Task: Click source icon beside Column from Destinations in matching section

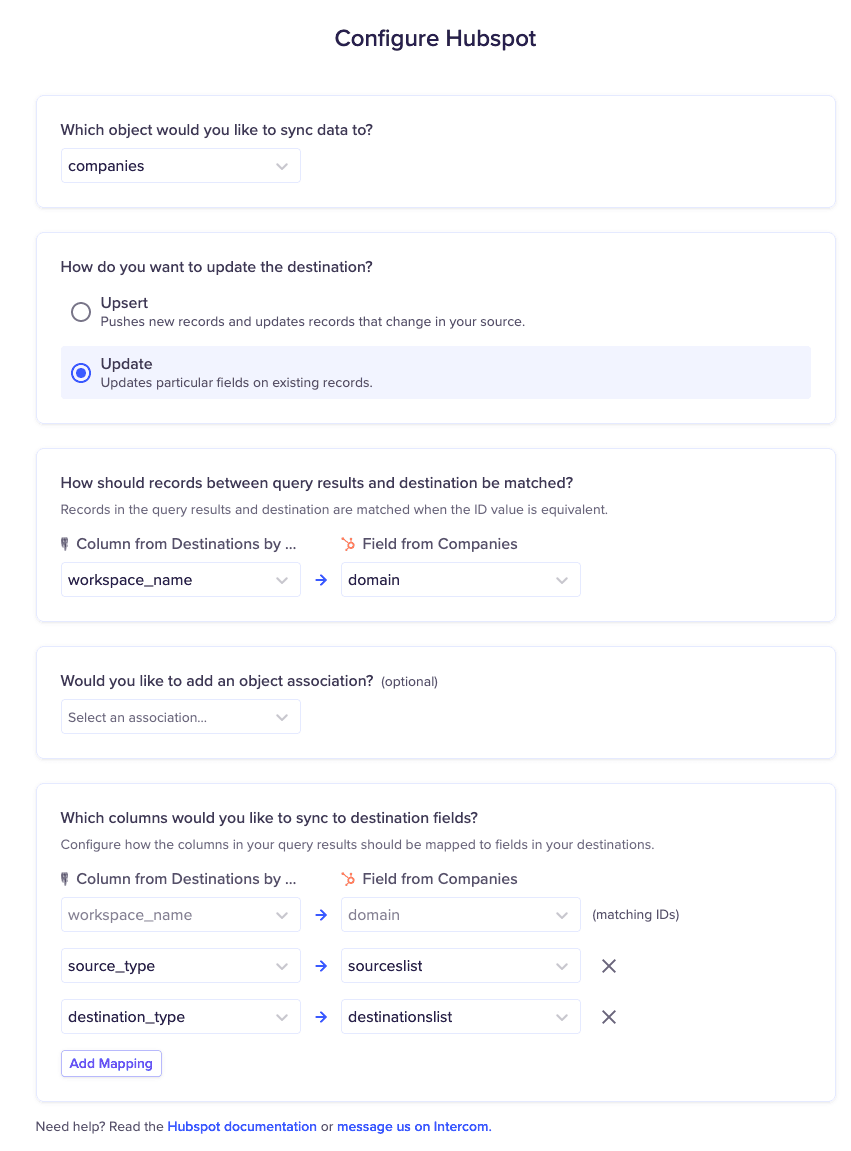Action: pos(65,544)
